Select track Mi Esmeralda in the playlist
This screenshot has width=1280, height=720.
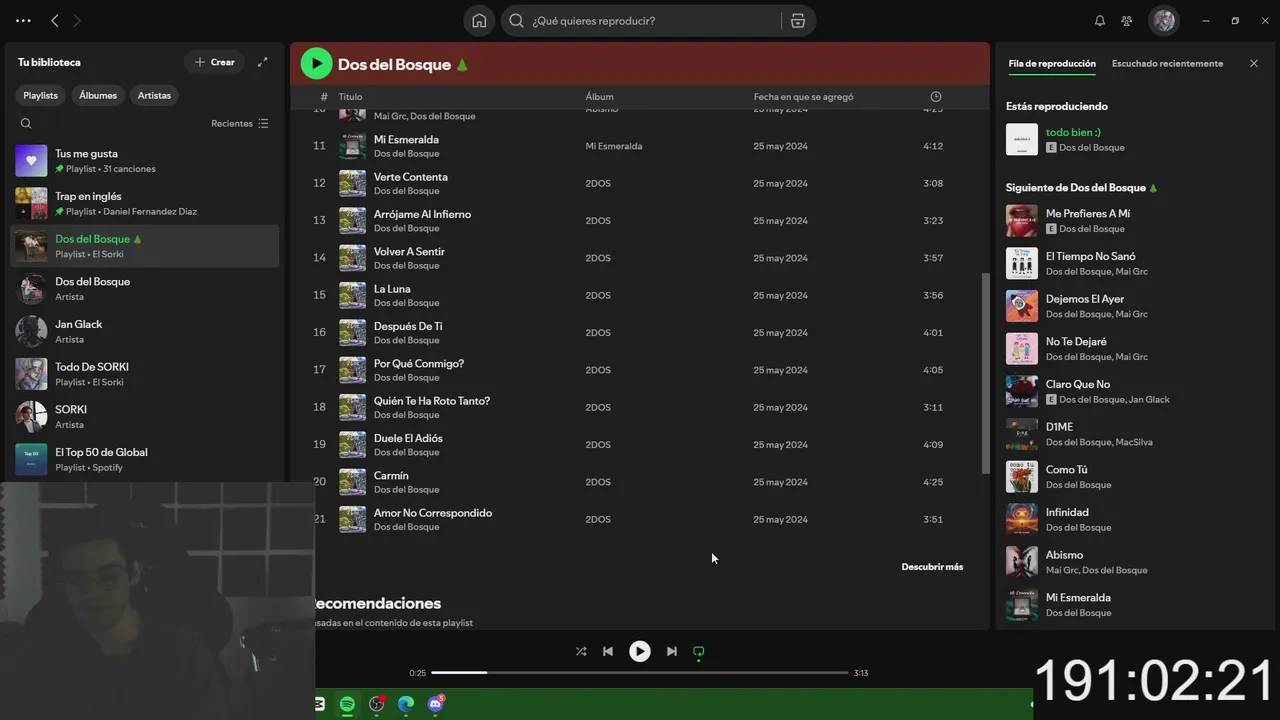point(640,146)
